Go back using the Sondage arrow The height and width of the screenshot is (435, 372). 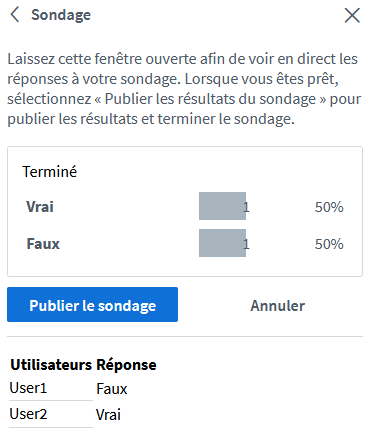[15, 15]
